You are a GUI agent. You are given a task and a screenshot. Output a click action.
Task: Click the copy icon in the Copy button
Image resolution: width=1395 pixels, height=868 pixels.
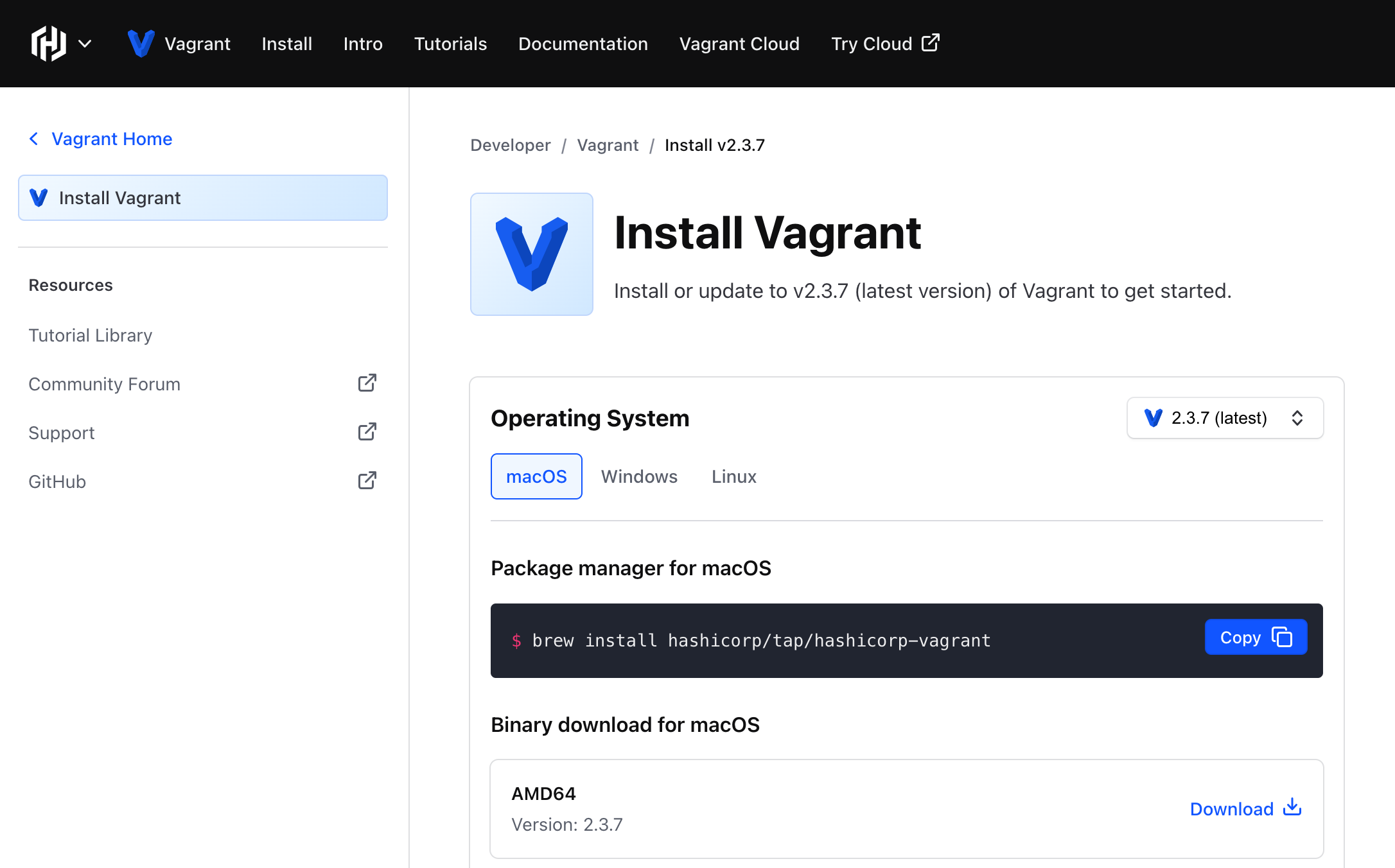coord(1282,637)
